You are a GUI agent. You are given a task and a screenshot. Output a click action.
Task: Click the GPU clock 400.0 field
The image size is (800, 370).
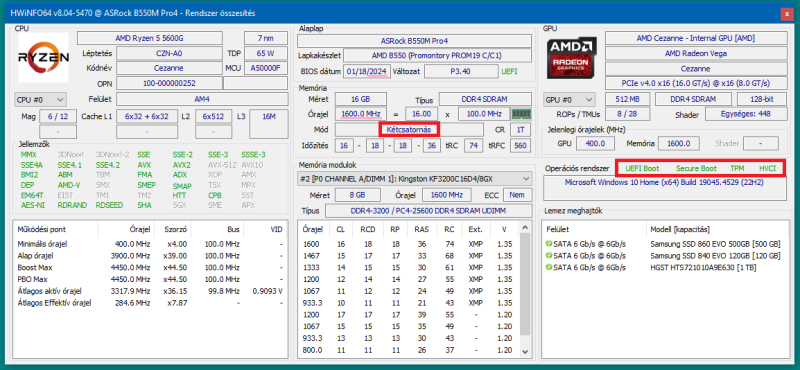(x=595, y=143)
